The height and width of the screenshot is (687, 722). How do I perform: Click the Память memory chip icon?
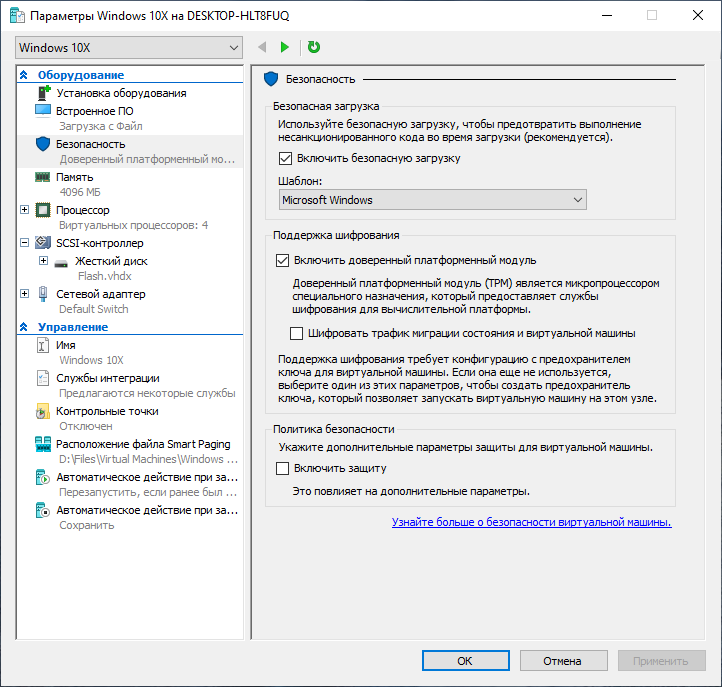(x=43, y=177)
